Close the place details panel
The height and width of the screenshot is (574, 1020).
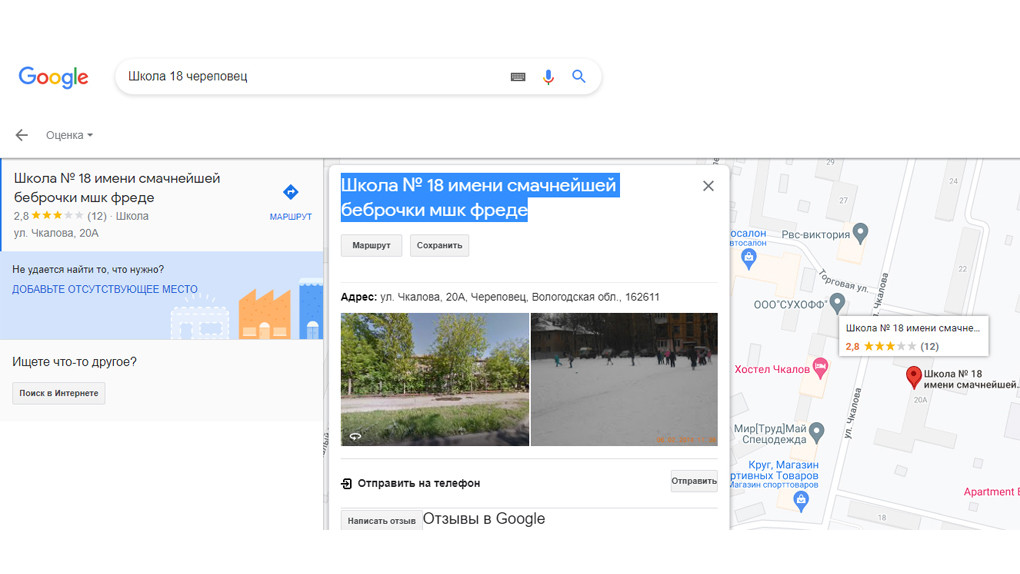(x=708, y=186)
